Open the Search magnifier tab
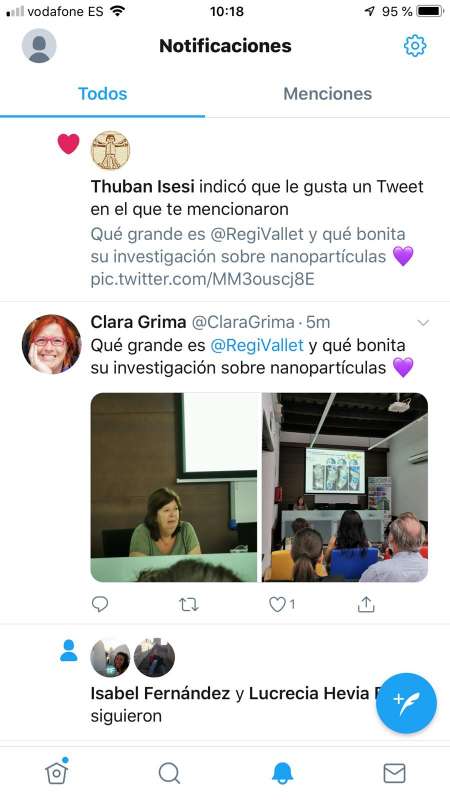 point(169,773)
